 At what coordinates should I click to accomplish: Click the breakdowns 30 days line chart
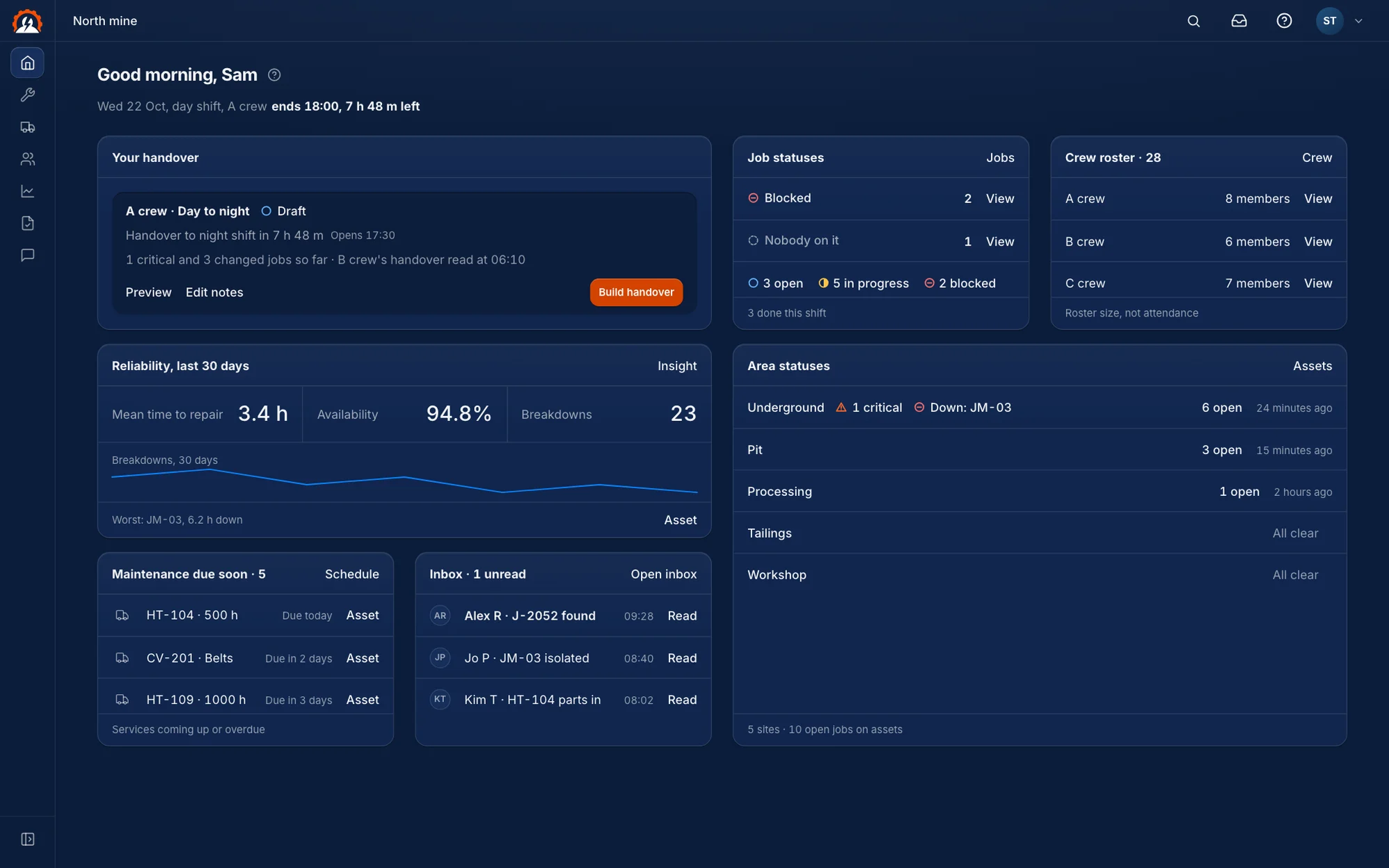(404, 481)
